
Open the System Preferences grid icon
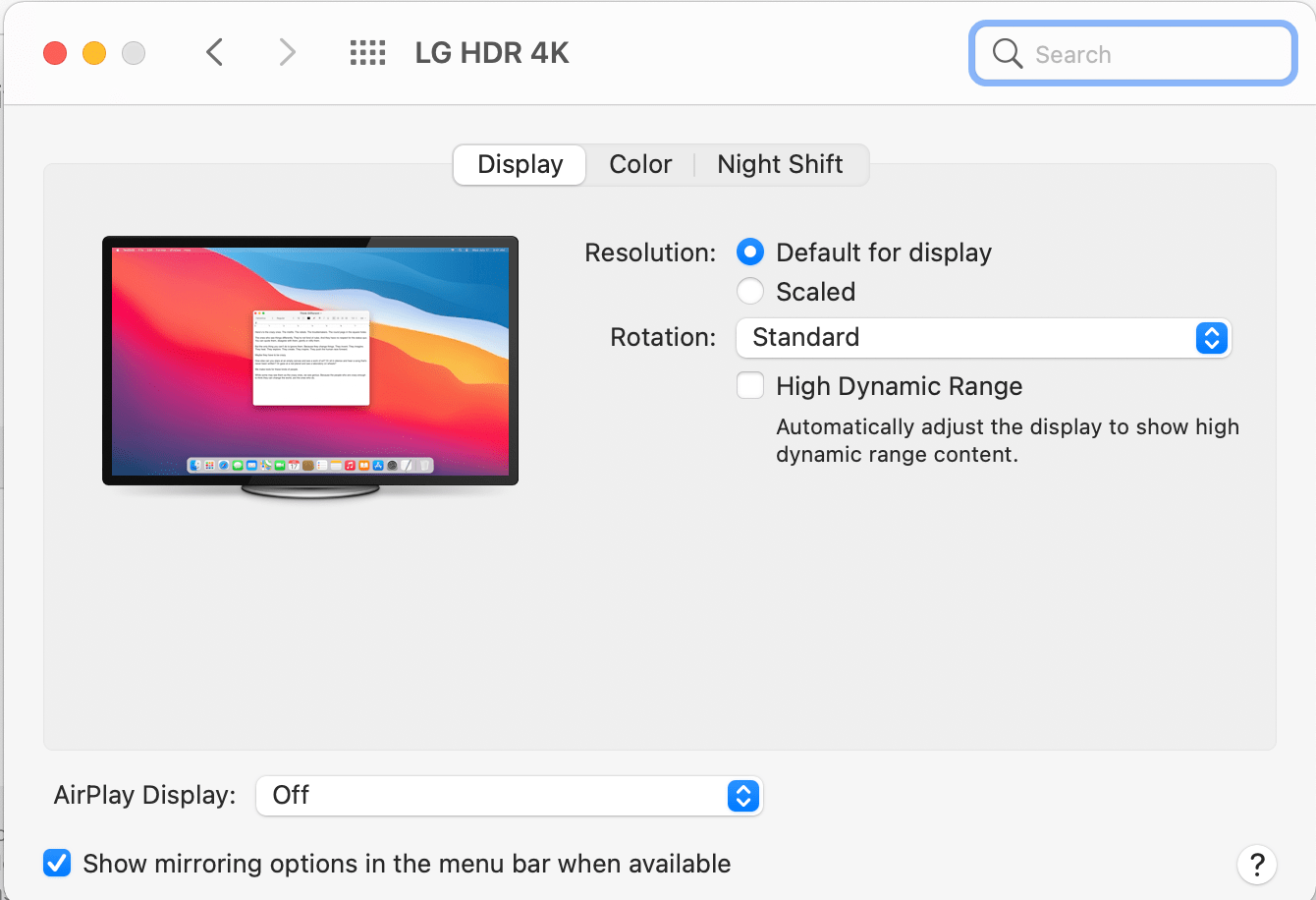[368, 53]
